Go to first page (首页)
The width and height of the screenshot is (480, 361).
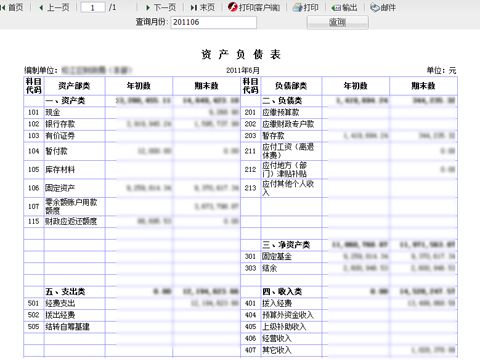pos(12,7)
